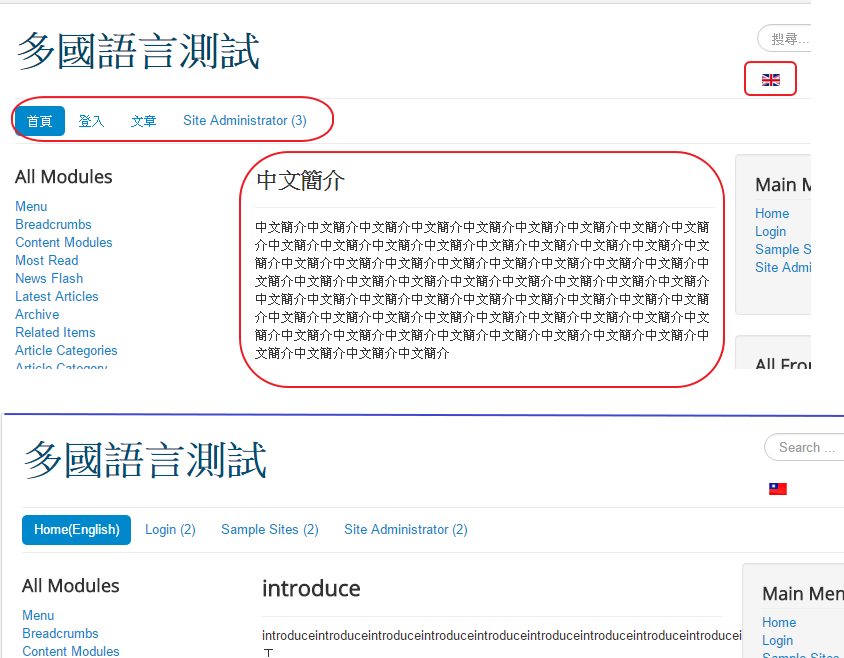This screenshot has width=844, height=658.
Task: Open the Archive module link
Action: (37, 314)
